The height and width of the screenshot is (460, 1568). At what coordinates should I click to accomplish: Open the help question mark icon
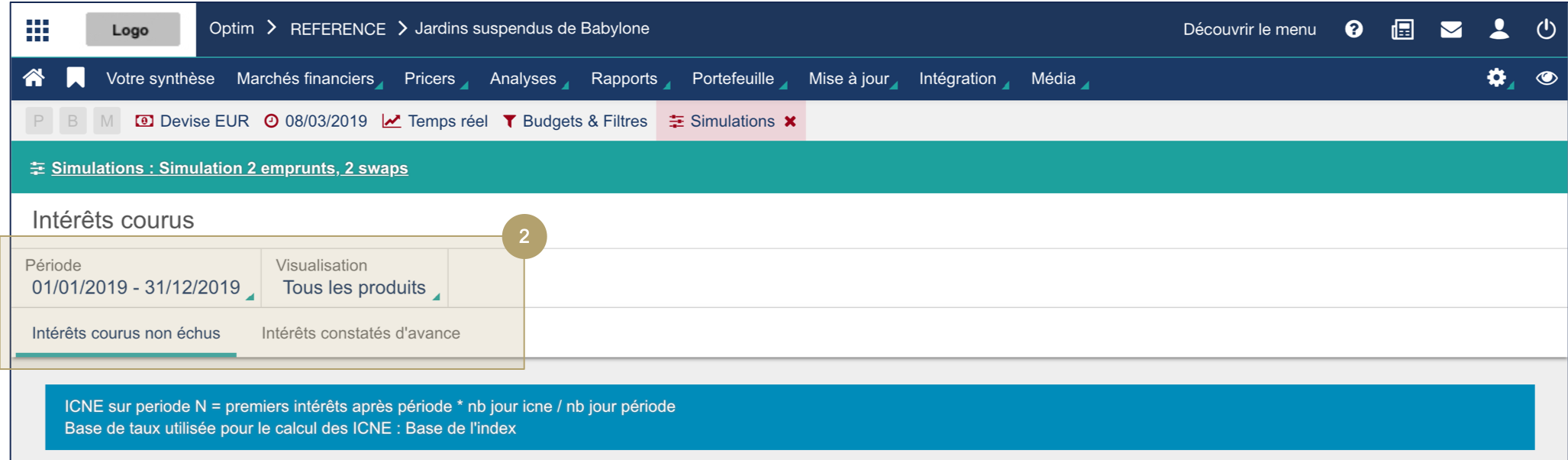(1353, 29)
